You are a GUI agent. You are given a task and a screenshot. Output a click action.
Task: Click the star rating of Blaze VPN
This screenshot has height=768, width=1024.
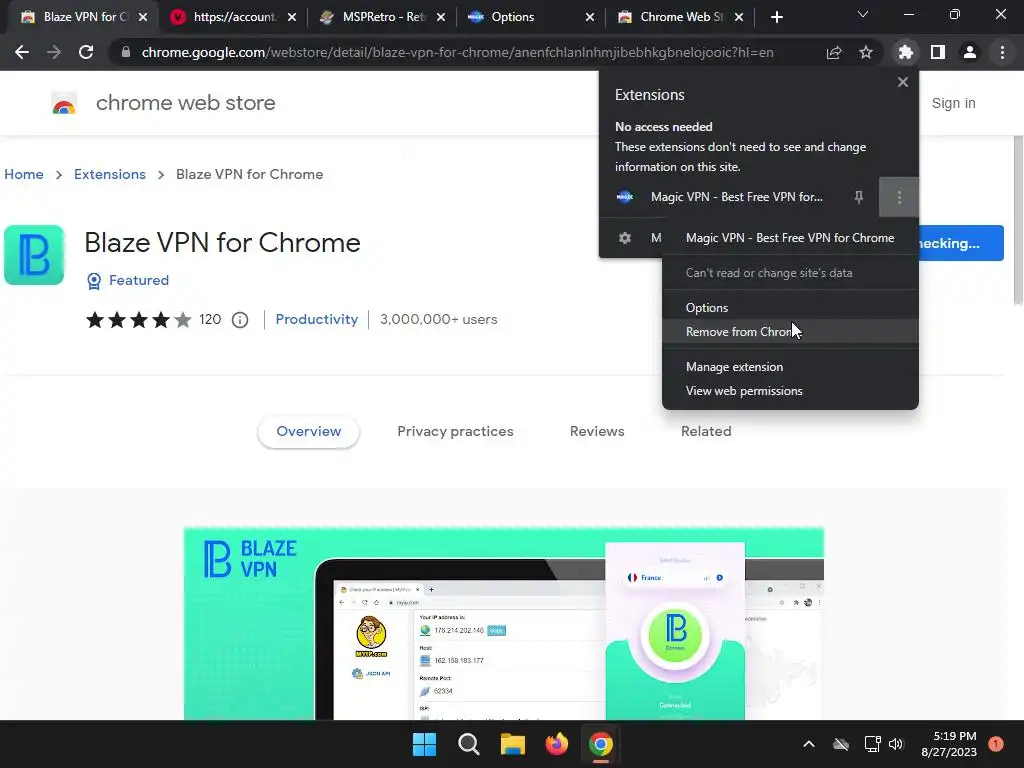point(138,320)
